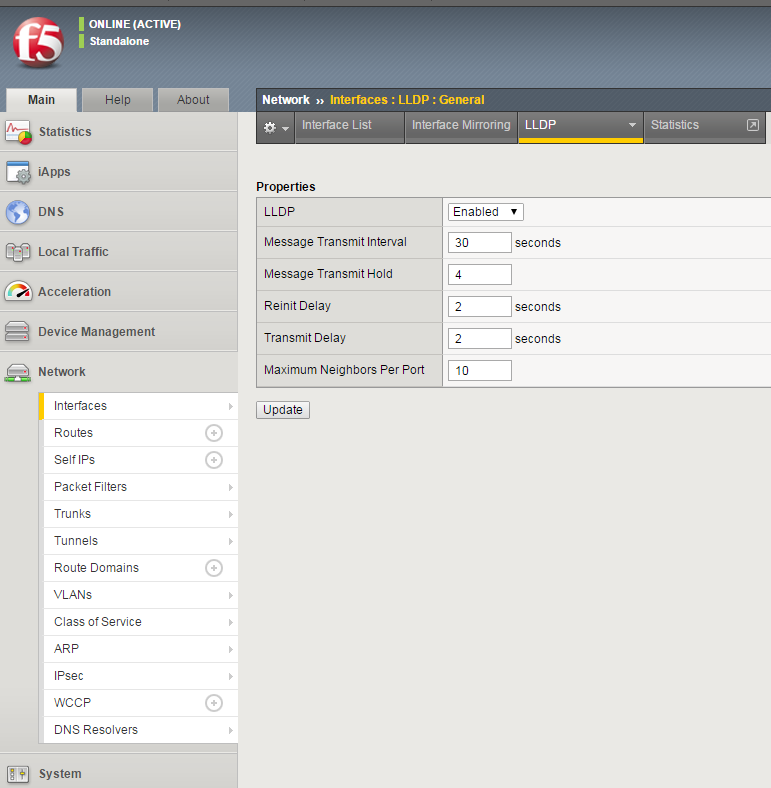Open the Statistics section icon
The height and width of the screenshot is (788, 771).
coord(19,132)
